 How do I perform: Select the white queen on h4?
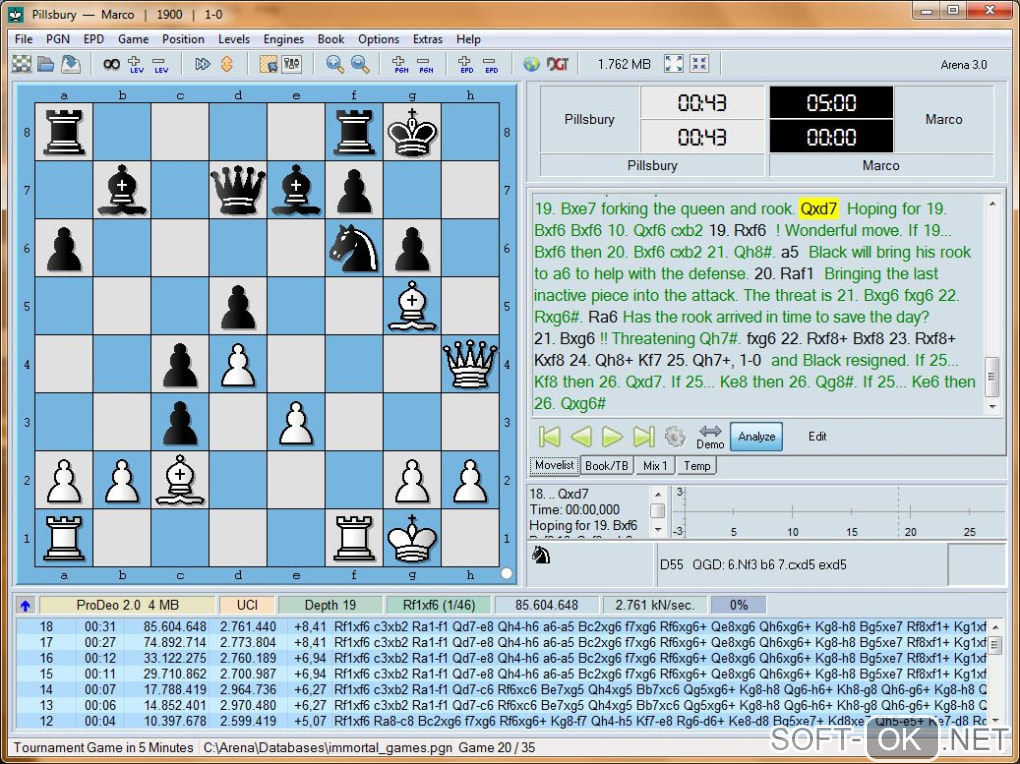[470, 364]
